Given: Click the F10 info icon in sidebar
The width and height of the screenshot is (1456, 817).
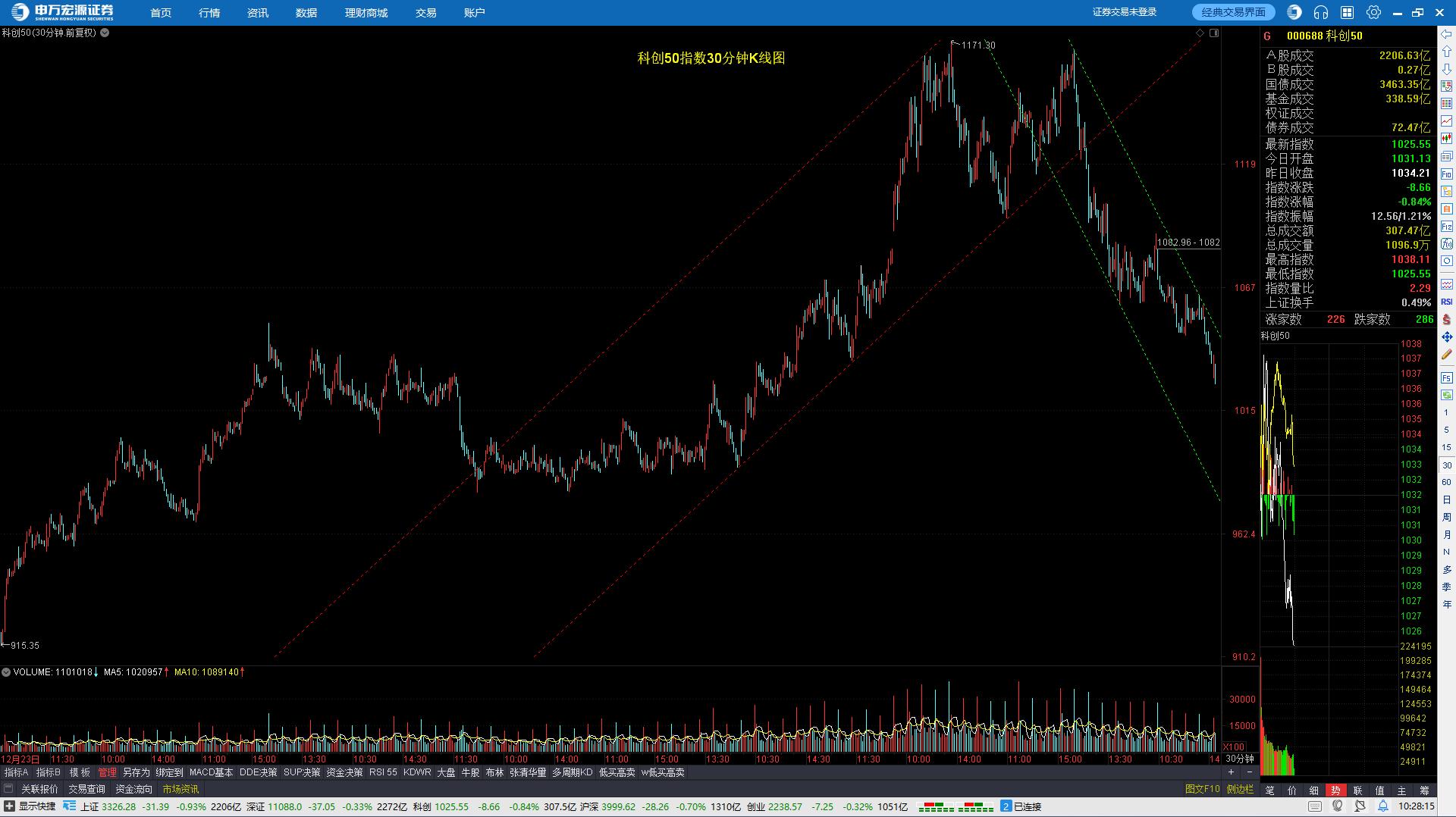Looking at the screenshot, I should pyautogui.click(x=1447, y=174).
